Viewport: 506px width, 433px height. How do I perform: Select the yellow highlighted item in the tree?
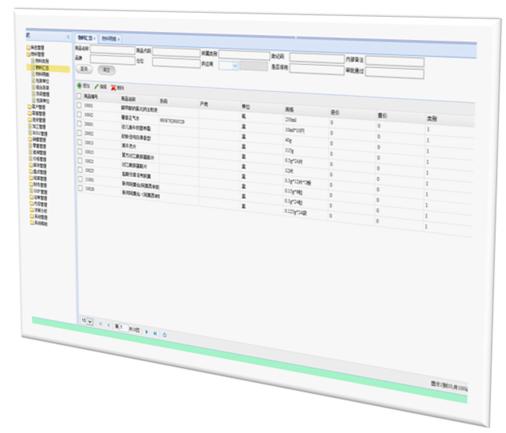point(49,68)
